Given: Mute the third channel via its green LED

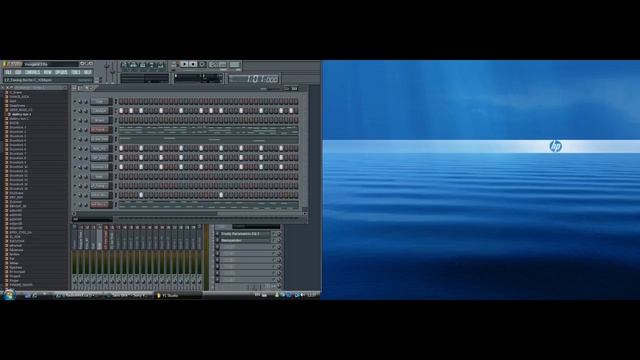Looking at the screenshot, I should [75, 120].
